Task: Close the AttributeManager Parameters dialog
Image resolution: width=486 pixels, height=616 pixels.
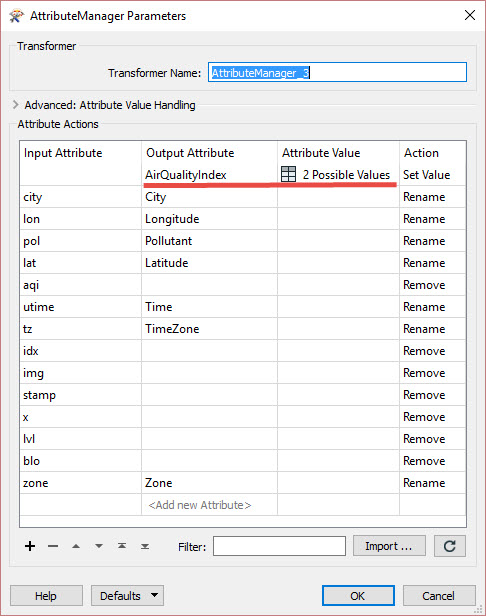Action: click(469, 15)
